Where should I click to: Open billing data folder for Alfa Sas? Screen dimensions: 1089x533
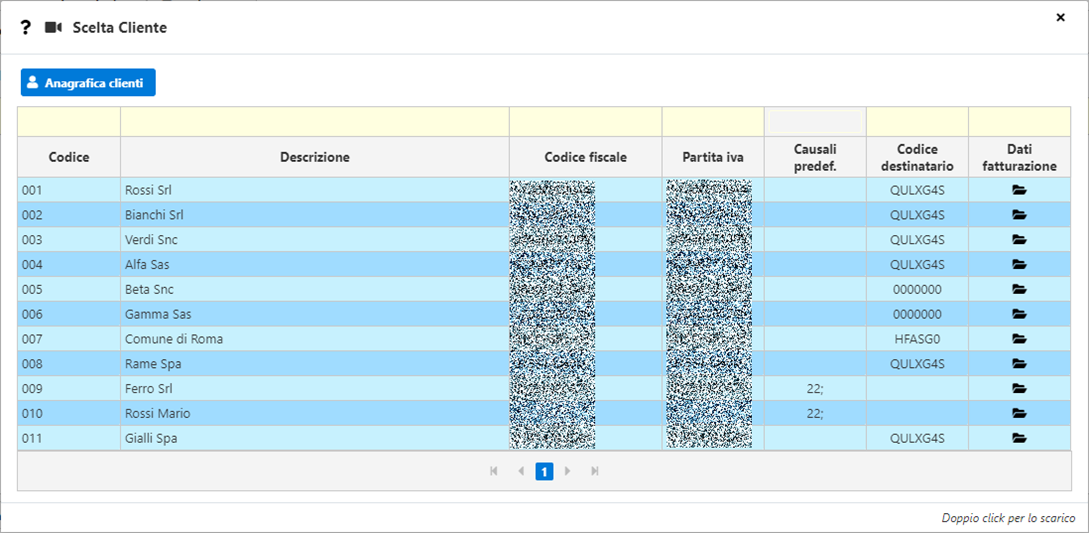(1019, 265)
